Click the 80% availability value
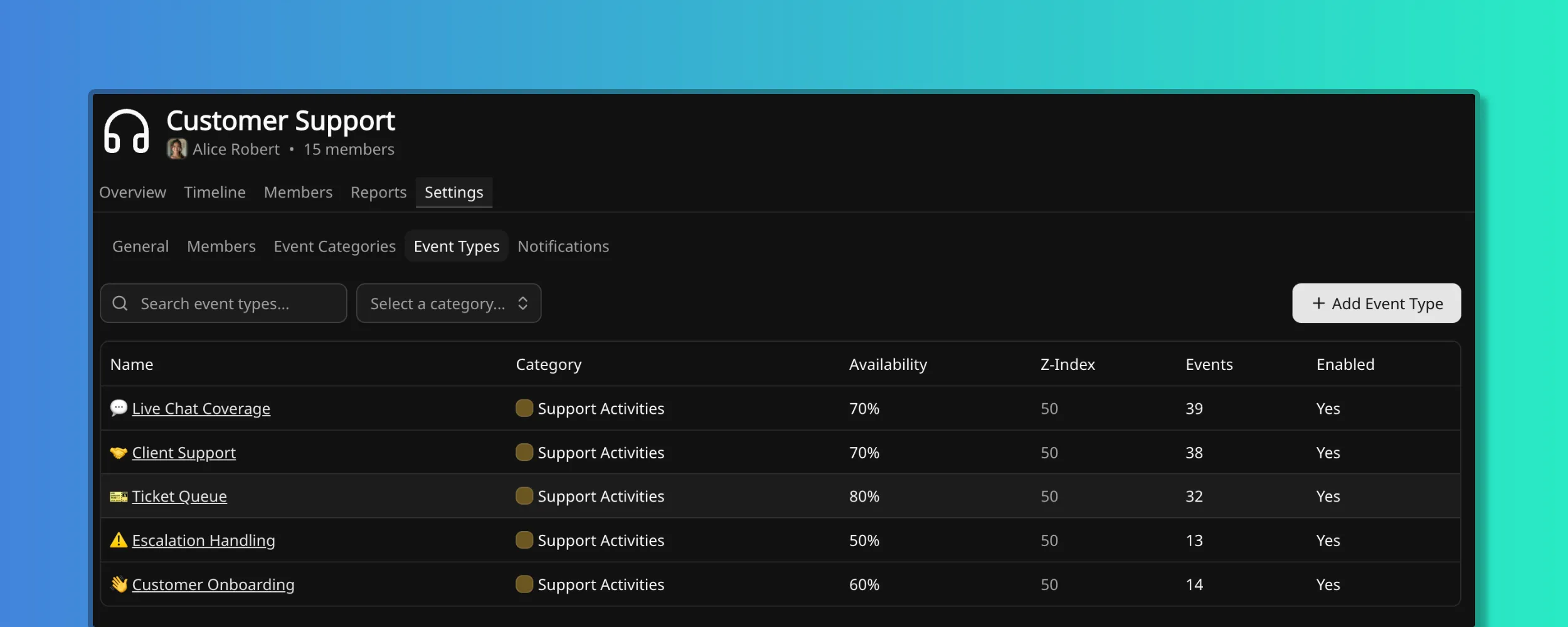 (x=864, y=497)
